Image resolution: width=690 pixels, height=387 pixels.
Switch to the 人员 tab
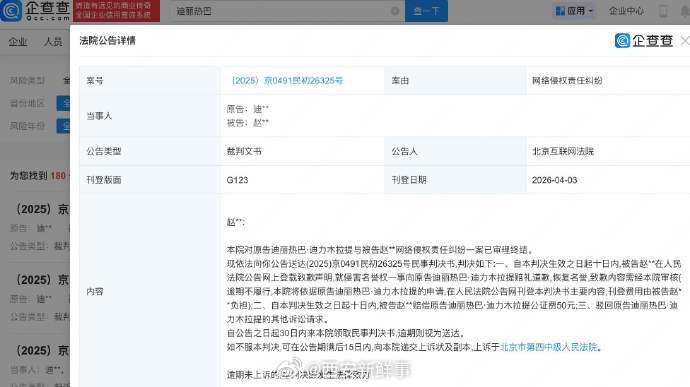53,42
